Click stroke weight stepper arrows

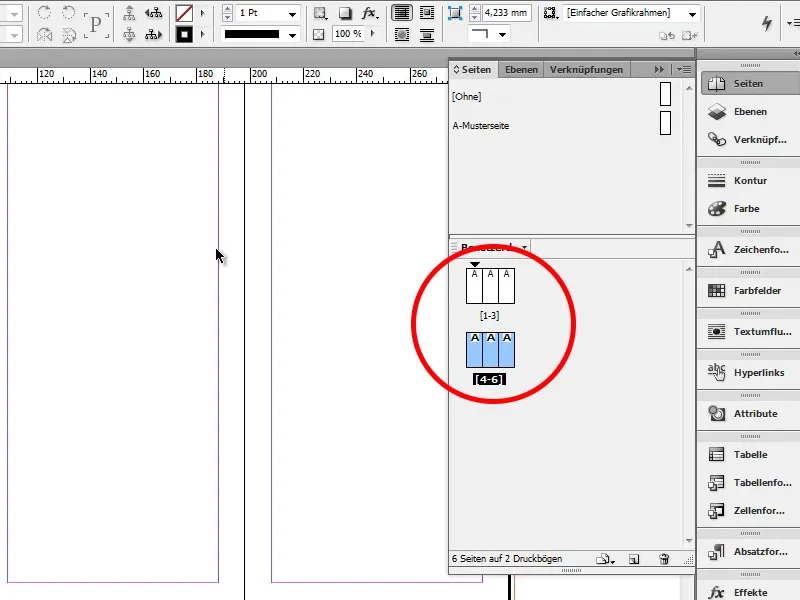228,13
